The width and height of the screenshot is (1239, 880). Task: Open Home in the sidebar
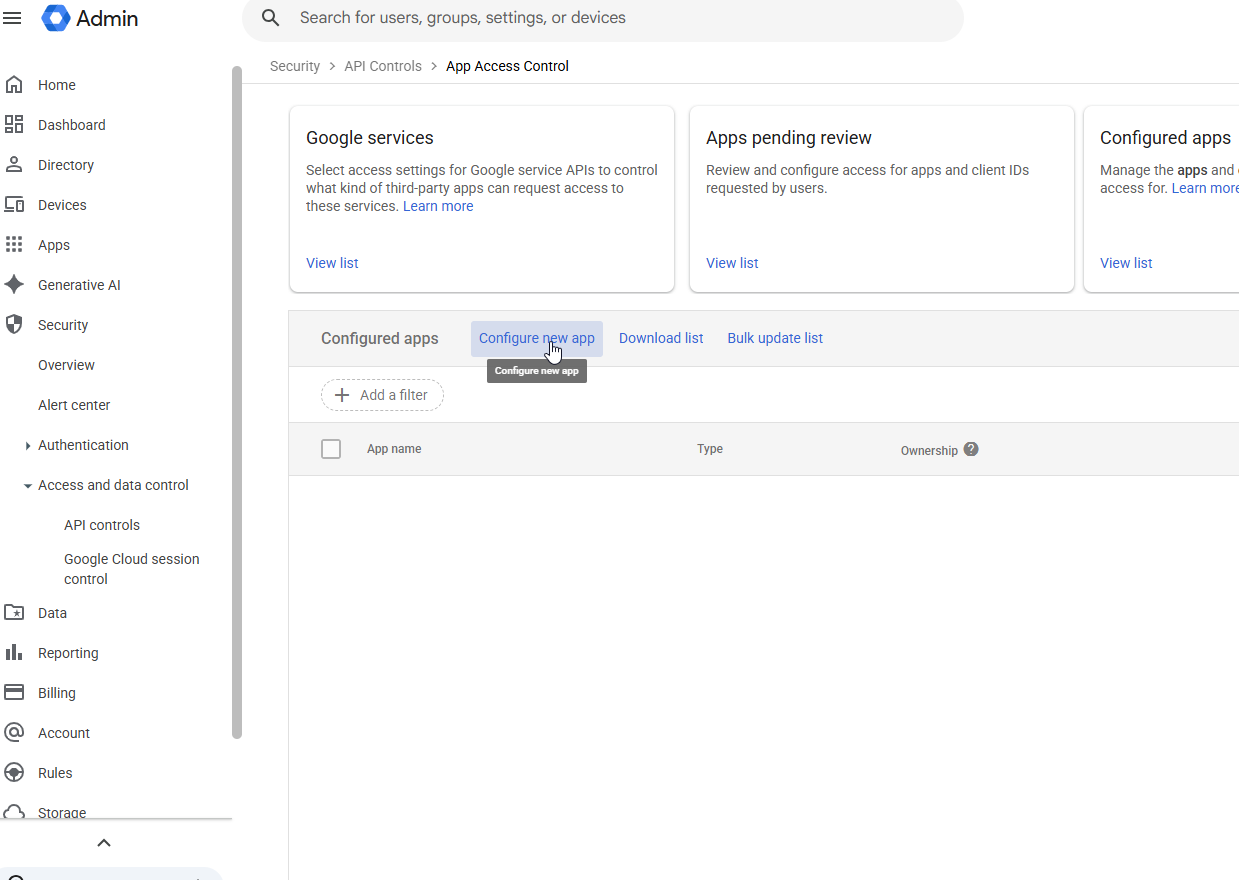(x=57, y=85)
